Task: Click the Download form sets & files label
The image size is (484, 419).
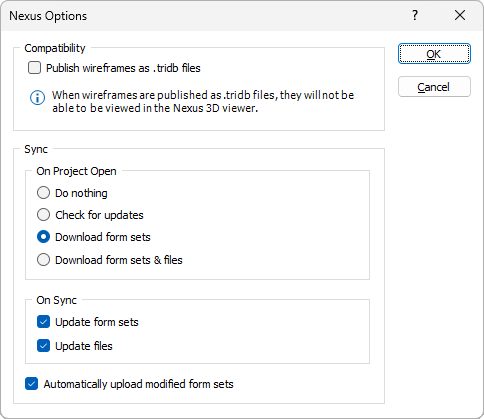Action: click(119, 260)
